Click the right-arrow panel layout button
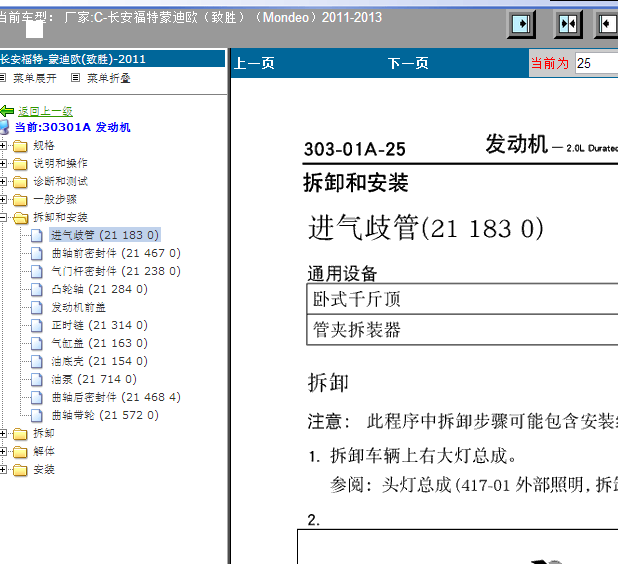The image size is (618, 564). [521, 24]
